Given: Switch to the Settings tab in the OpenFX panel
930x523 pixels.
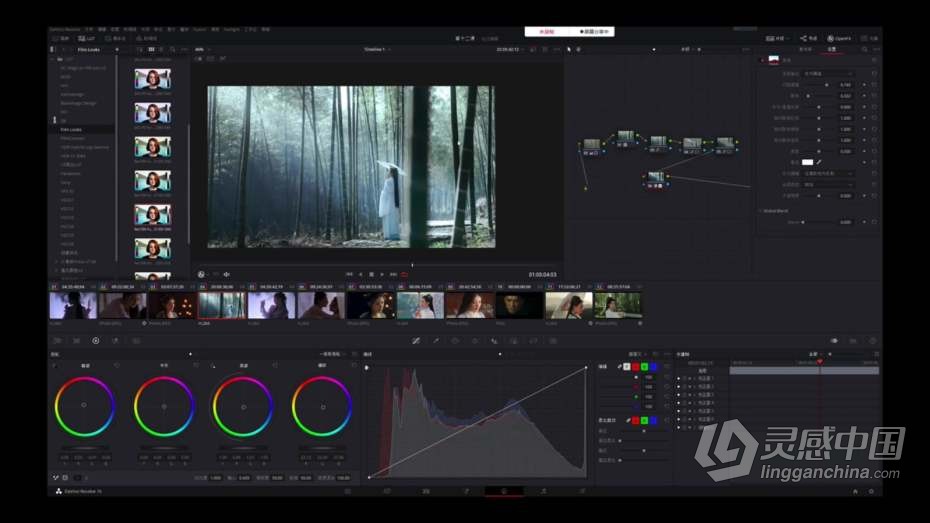Looking at the screenshot, I should [832, 50].
